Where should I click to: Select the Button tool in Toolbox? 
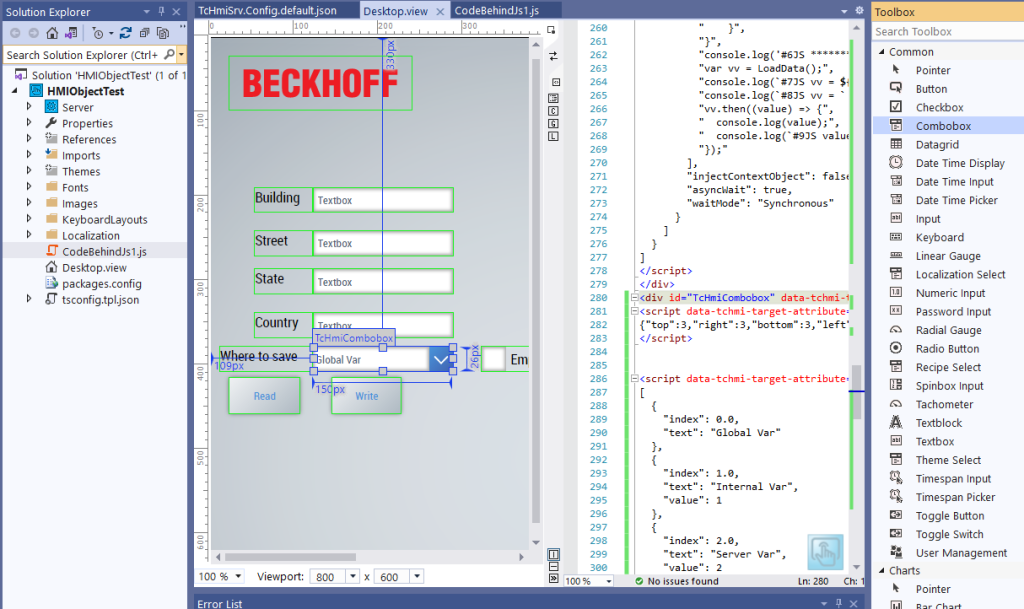point(931,89)
